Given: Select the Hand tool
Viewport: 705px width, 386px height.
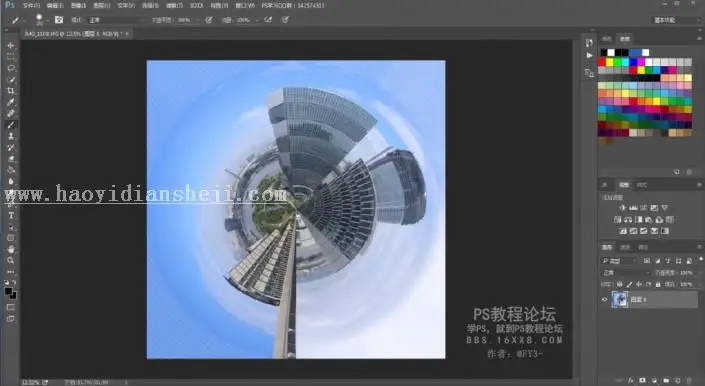Looking at the screenshot, I should [x=11, y=249].
